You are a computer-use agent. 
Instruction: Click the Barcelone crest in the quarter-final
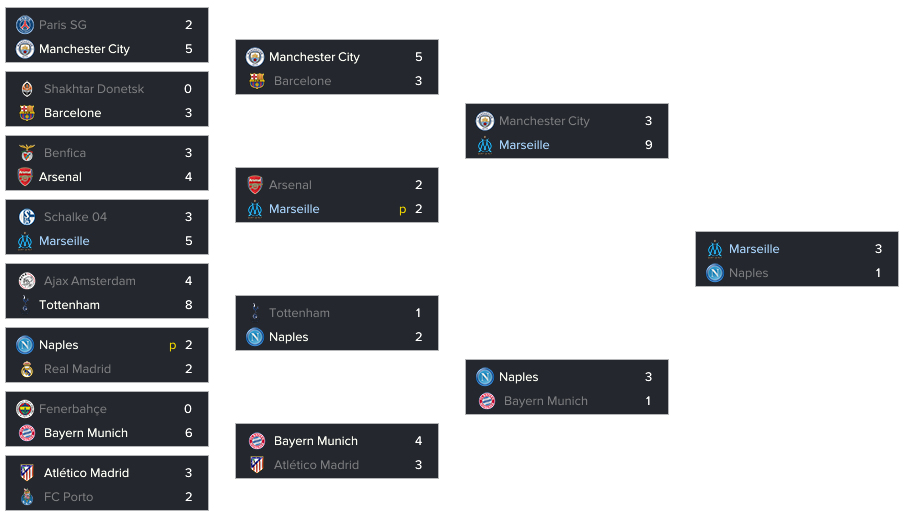[257, 81]
